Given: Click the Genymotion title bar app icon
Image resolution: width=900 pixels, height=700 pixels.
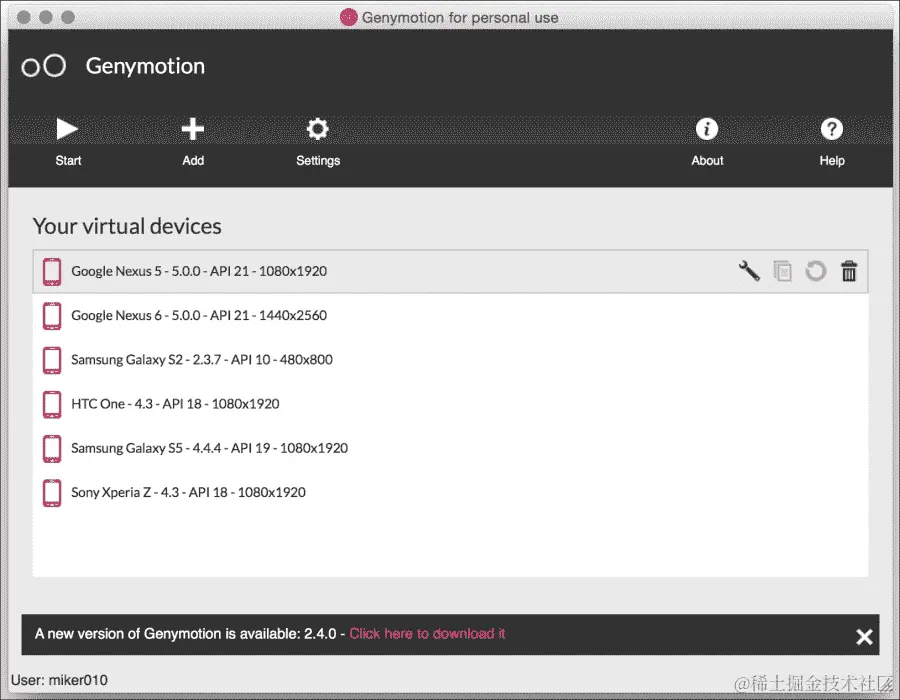Looking at the screenshot, I should (348, 17).
